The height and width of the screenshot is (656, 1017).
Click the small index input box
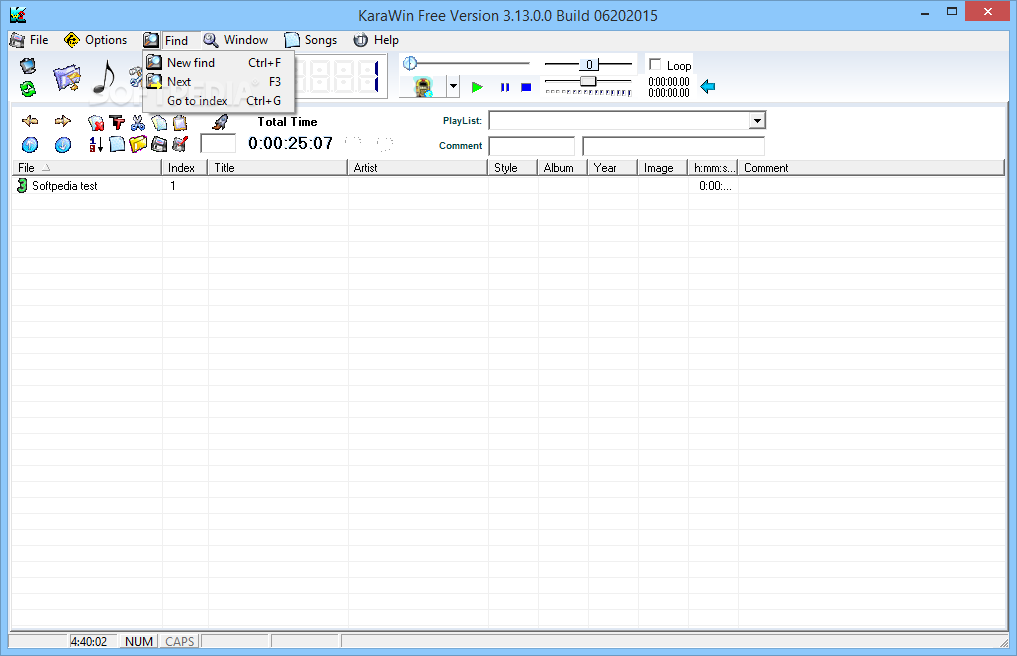pyautogui.click(x=218, y=143)
